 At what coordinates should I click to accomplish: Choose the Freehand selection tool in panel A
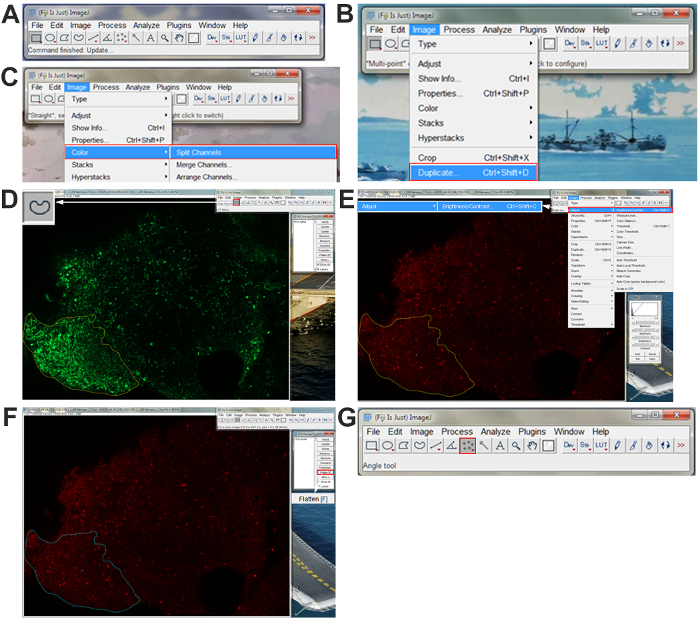79,38
